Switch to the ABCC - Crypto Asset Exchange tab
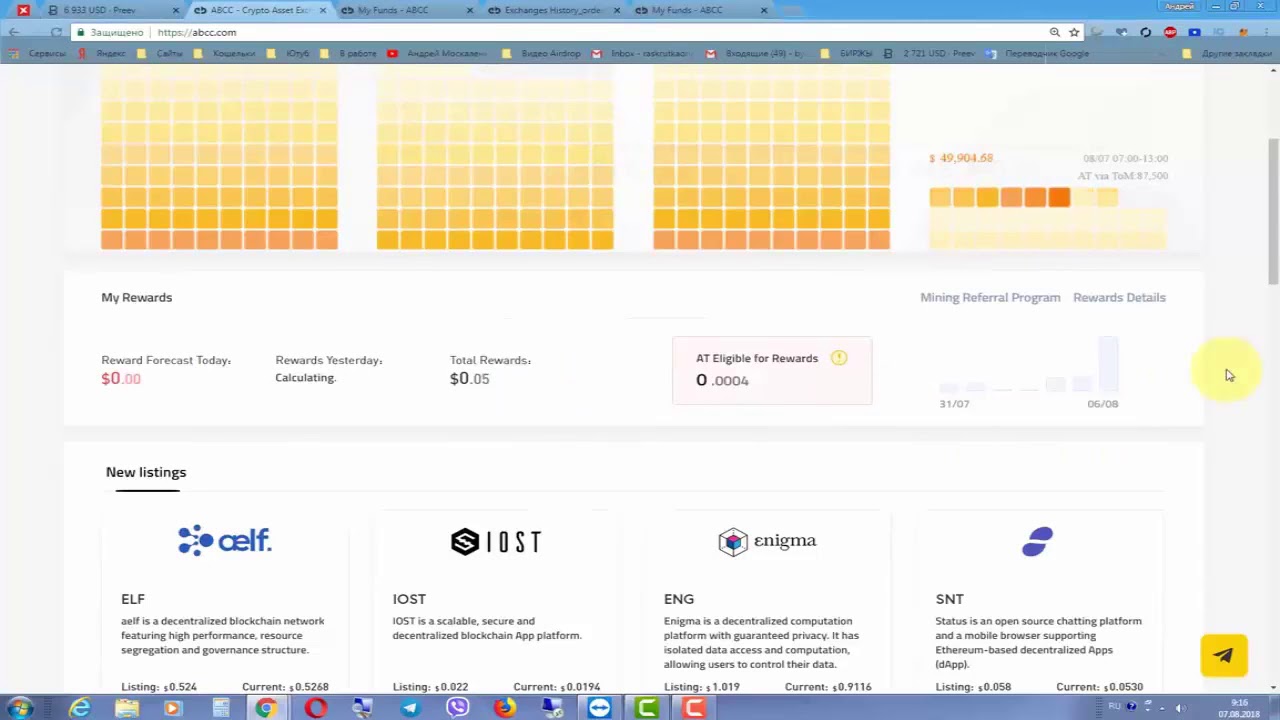Screen dimensions: 1280x720 262,10
